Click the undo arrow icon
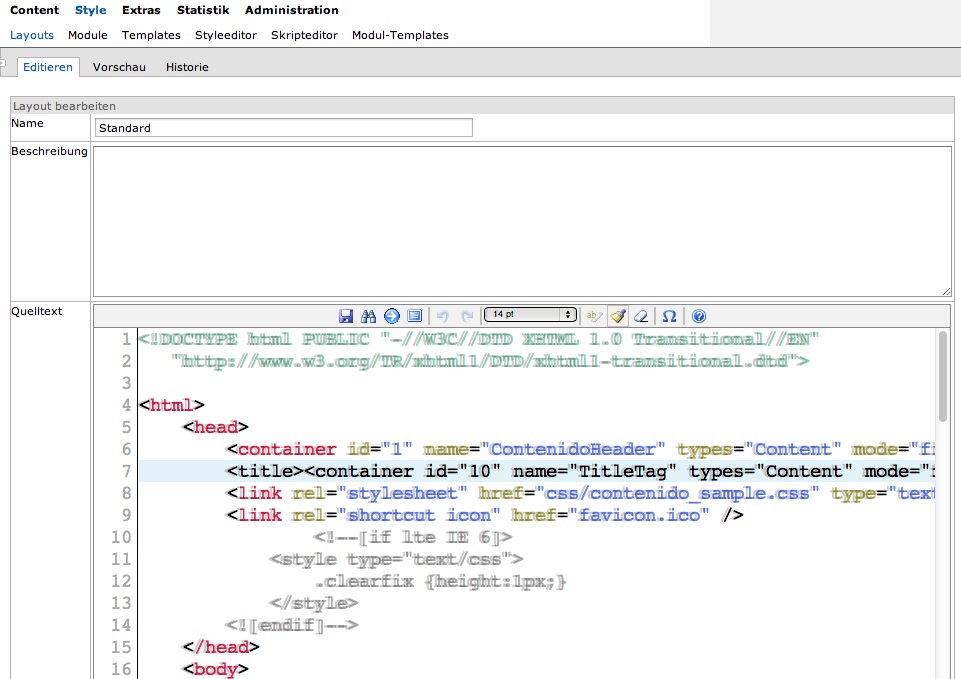 tap(444, 316)
